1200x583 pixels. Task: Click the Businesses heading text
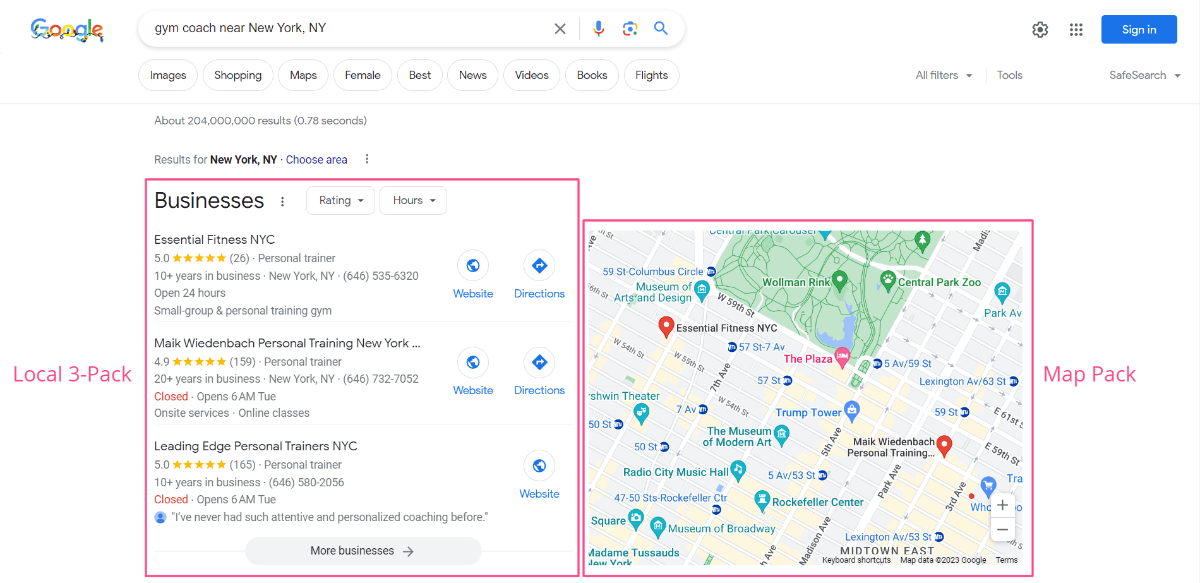tap(209, 201)
